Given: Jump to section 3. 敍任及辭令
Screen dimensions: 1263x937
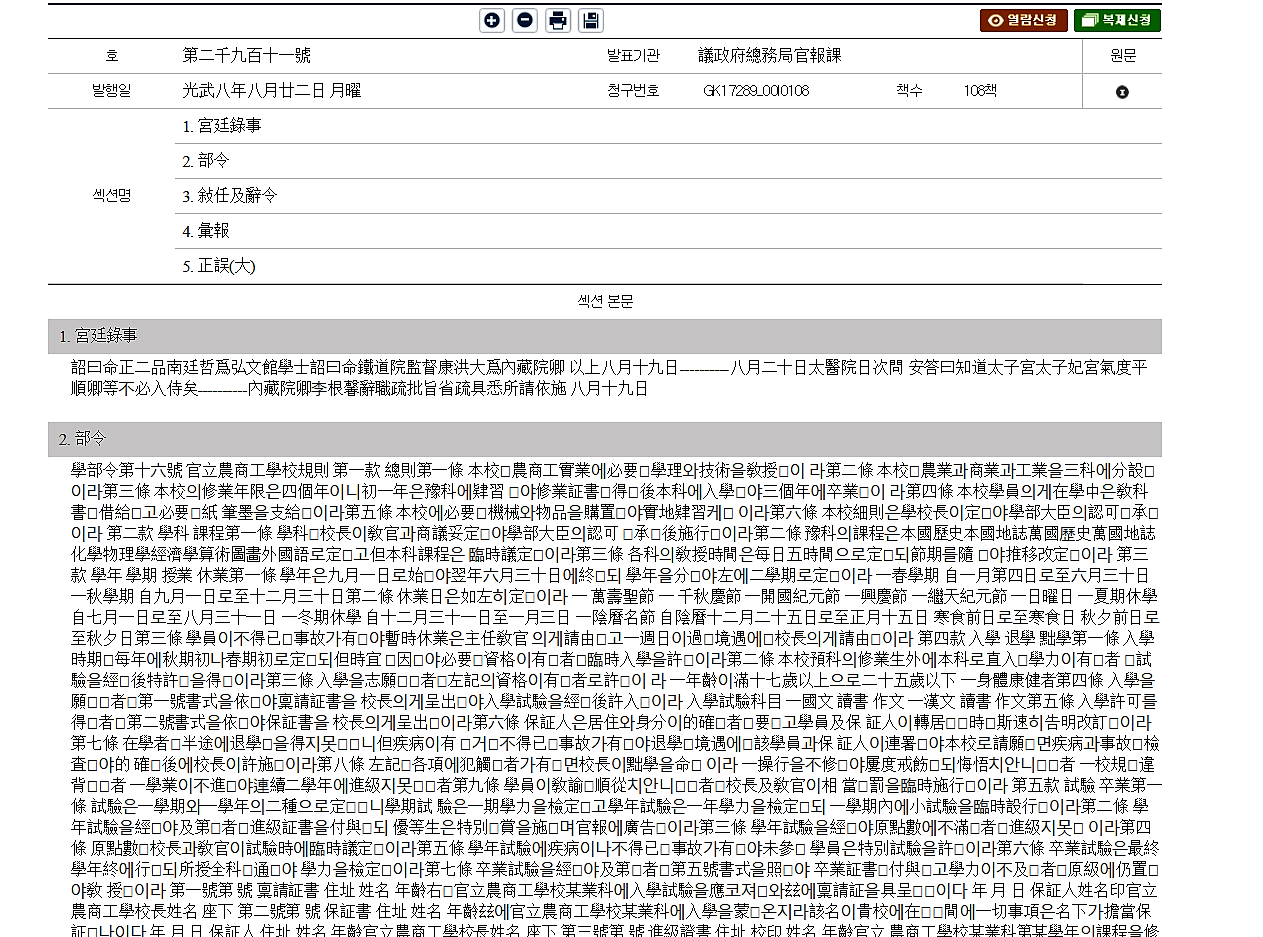Looking at the screenshot, I should (x=230, y=196).
